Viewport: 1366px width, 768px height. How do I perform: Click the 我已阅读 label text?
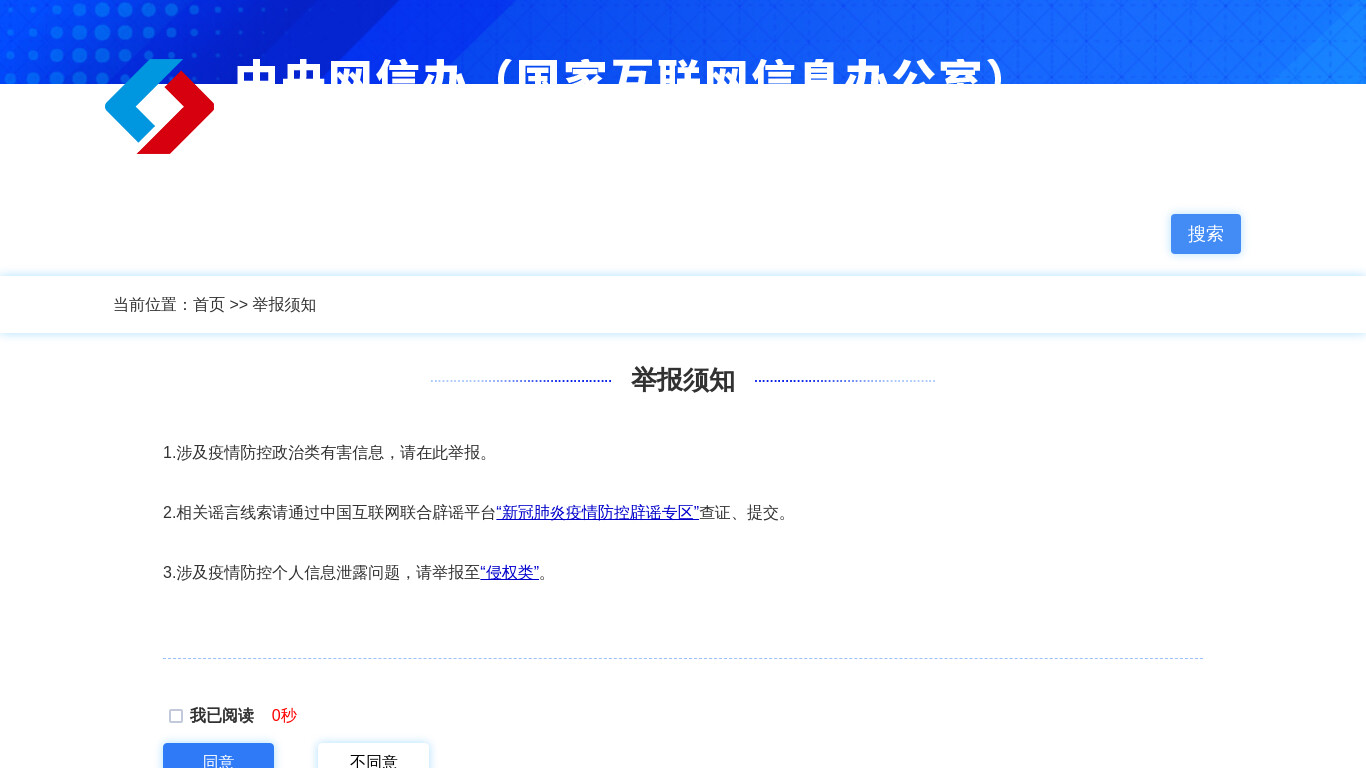222,716
